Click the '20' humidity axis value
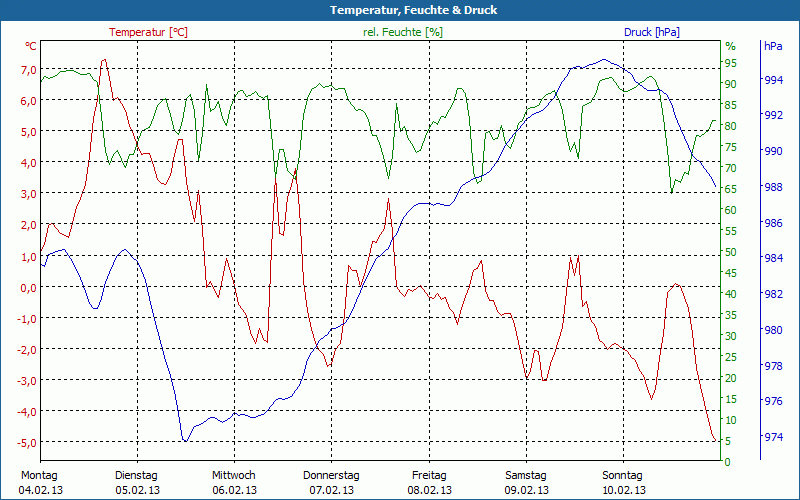800x500 pixels. (731, 379)
